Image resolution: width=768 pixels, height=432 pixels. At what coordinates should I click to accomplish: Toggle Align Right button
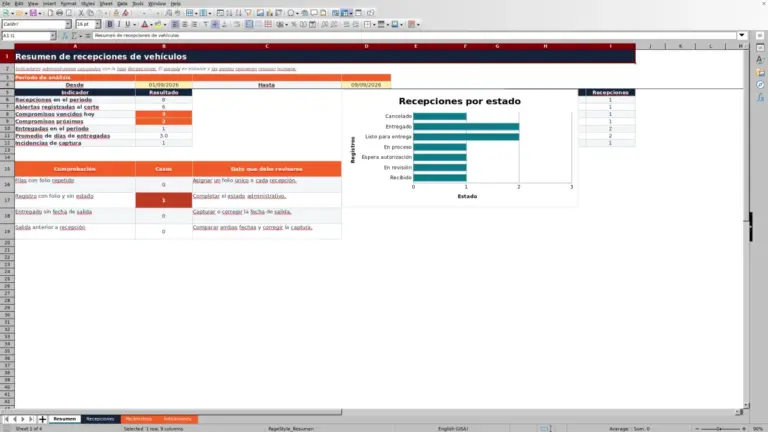194,24
